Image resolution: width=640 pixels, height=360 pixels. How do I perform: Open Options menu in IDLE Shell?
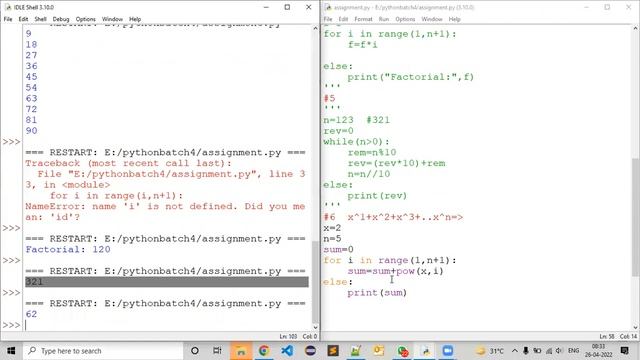tap(85, 19)
